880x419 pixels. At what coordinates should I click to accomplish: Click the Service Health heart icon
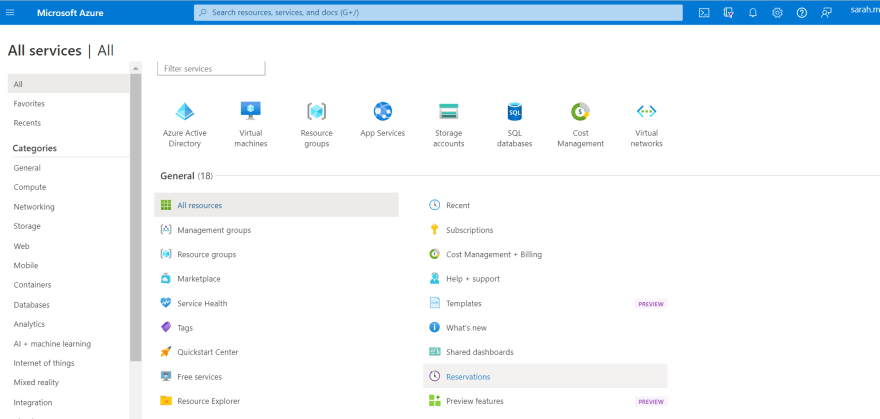(166, 303)
